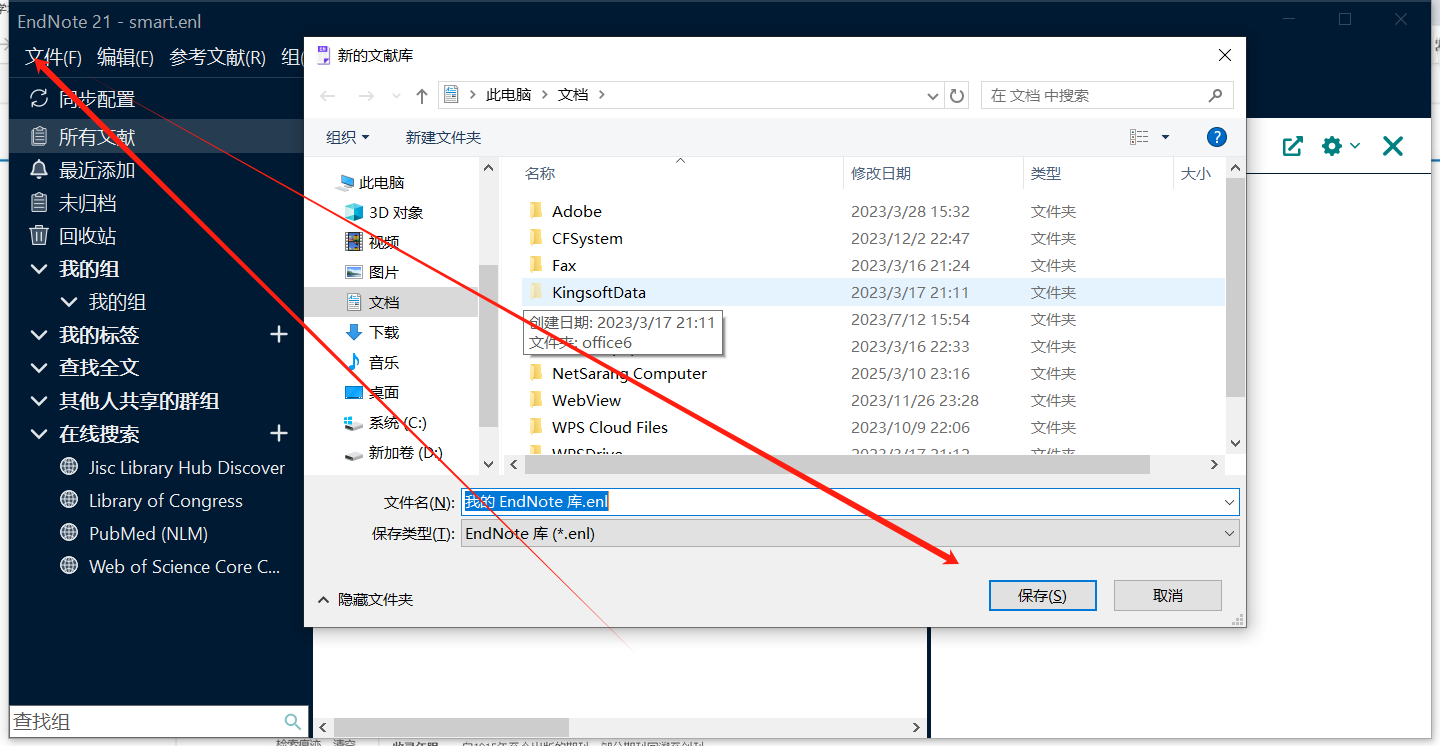
Task: Add online search with plus icon beside 在线搜索
Action: pyautogui.click(x=279, y=433)
